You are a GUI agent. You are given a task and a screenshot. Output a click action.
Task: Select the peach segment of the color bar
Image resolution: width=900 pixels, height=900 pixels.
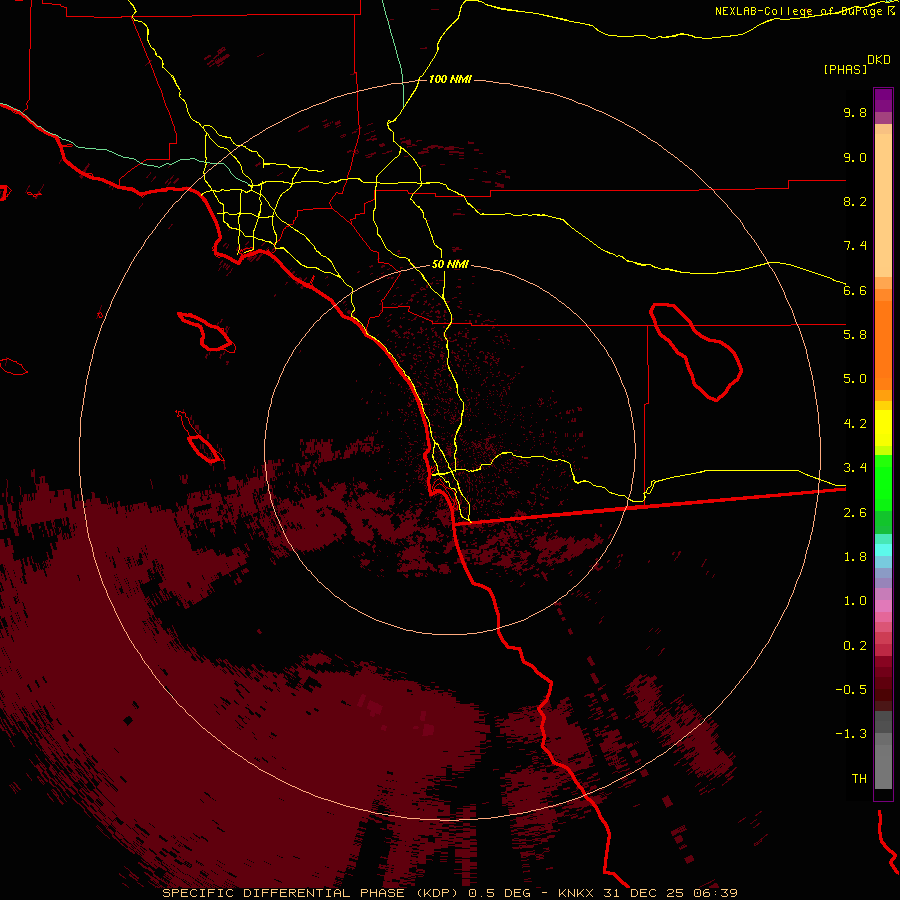(x=883, y=201)
